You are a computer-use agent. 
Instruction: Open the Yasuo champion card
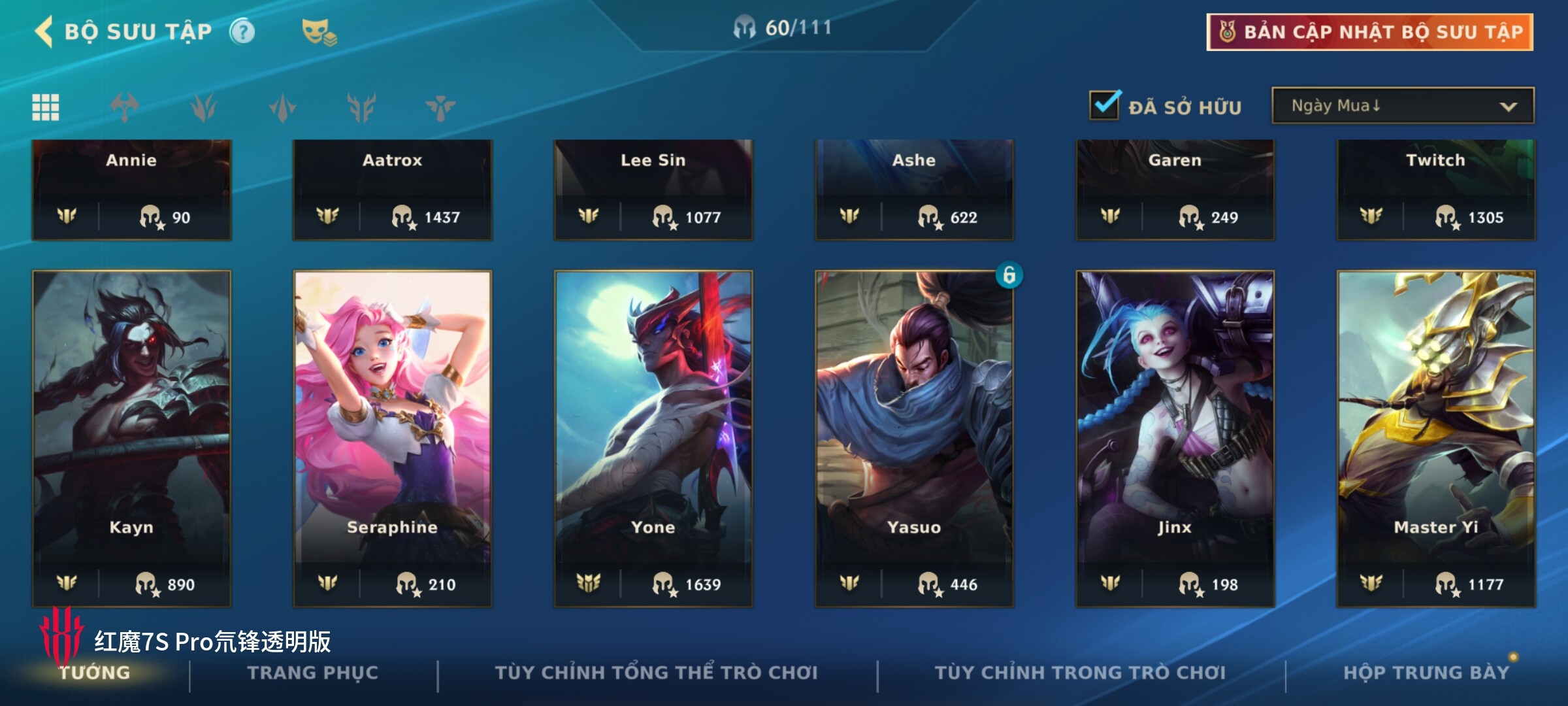[914, 439]
